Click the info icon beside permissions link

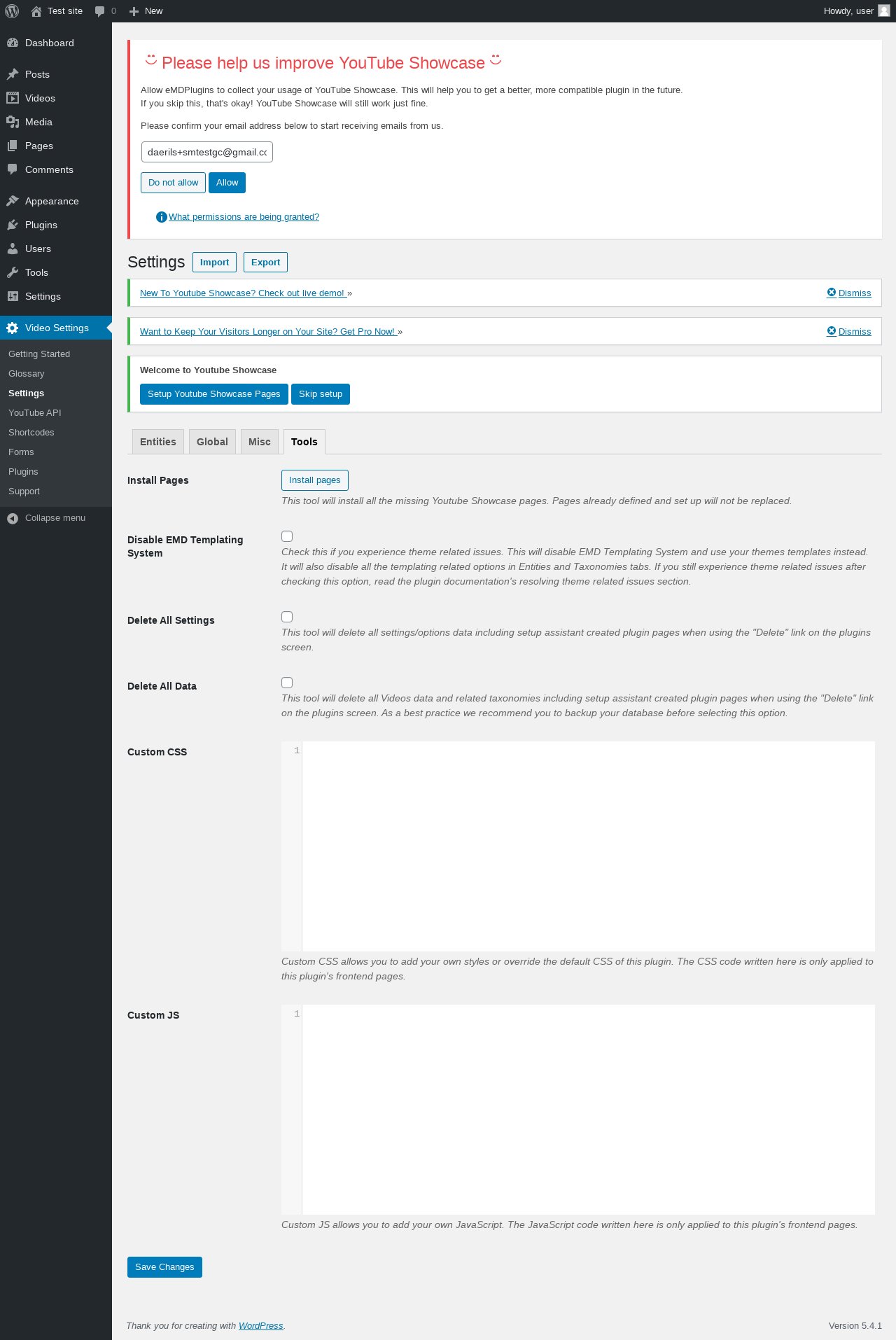[x=162, y=217]
